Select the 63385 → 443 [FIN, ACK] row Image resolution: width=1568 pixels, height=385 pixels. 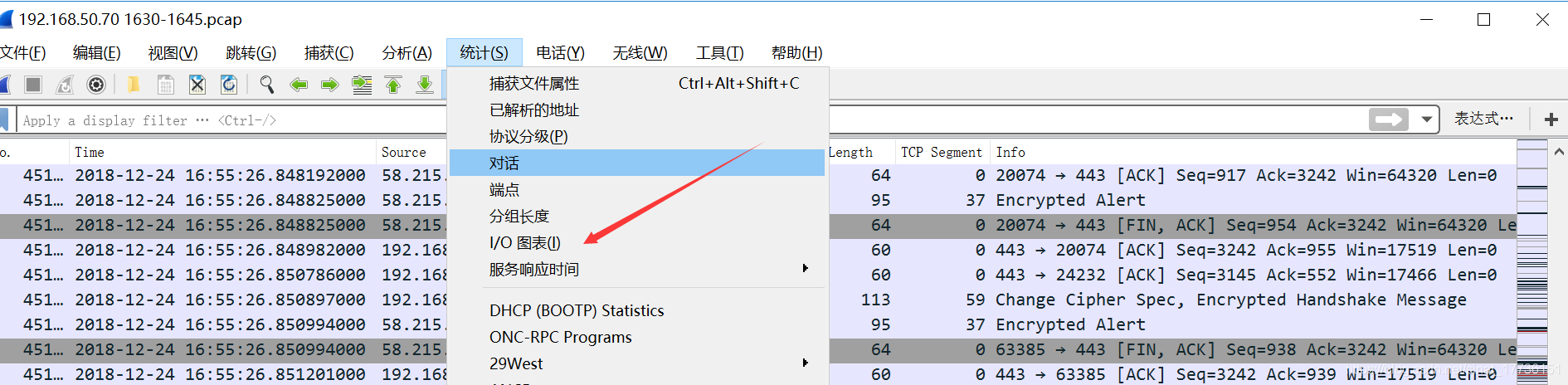point(758,349)
